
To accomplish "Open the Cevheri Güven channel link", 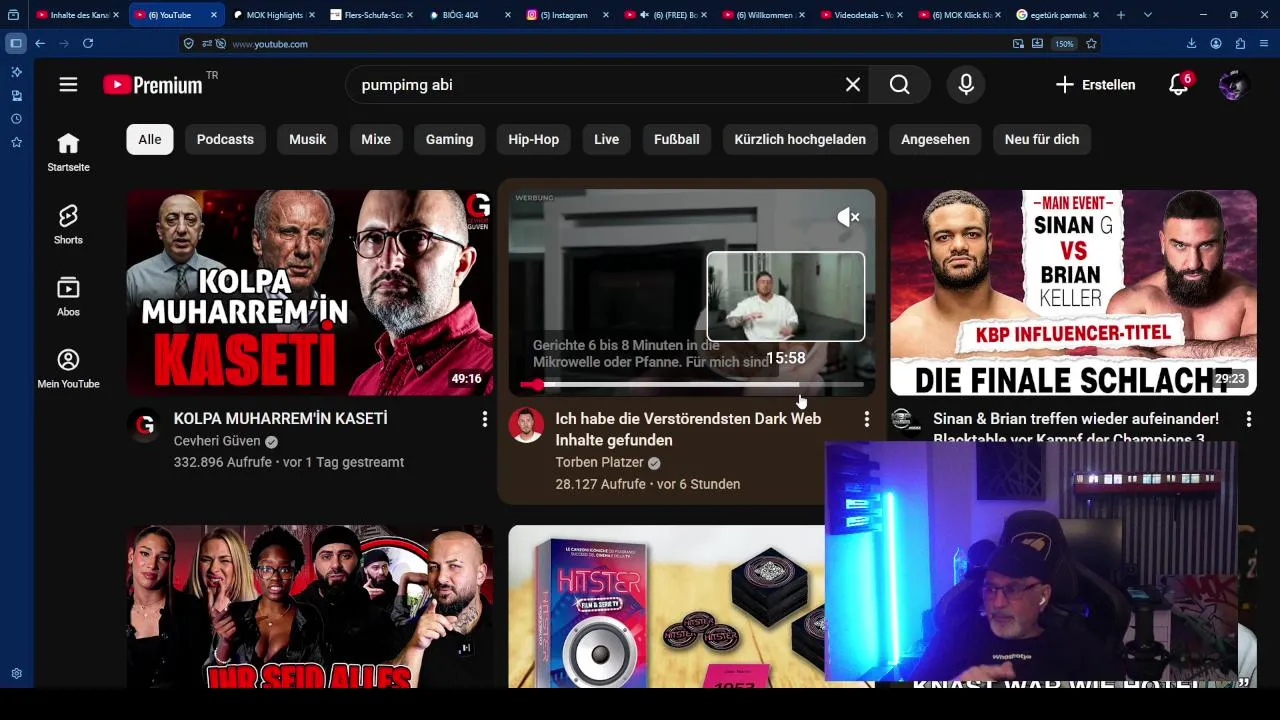I will click(x=217, y=441).
